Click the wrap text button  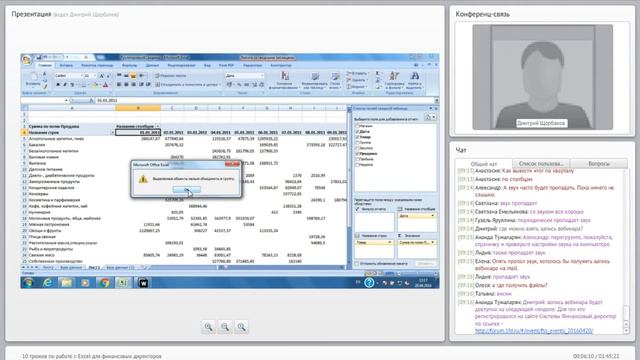[x=171, y=76]
